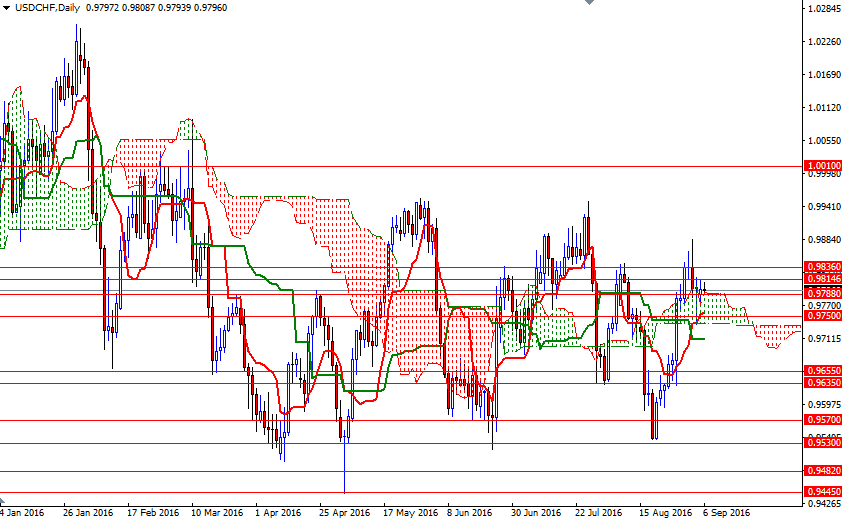Click the 0.94265 price axis value

pos(825,504)
